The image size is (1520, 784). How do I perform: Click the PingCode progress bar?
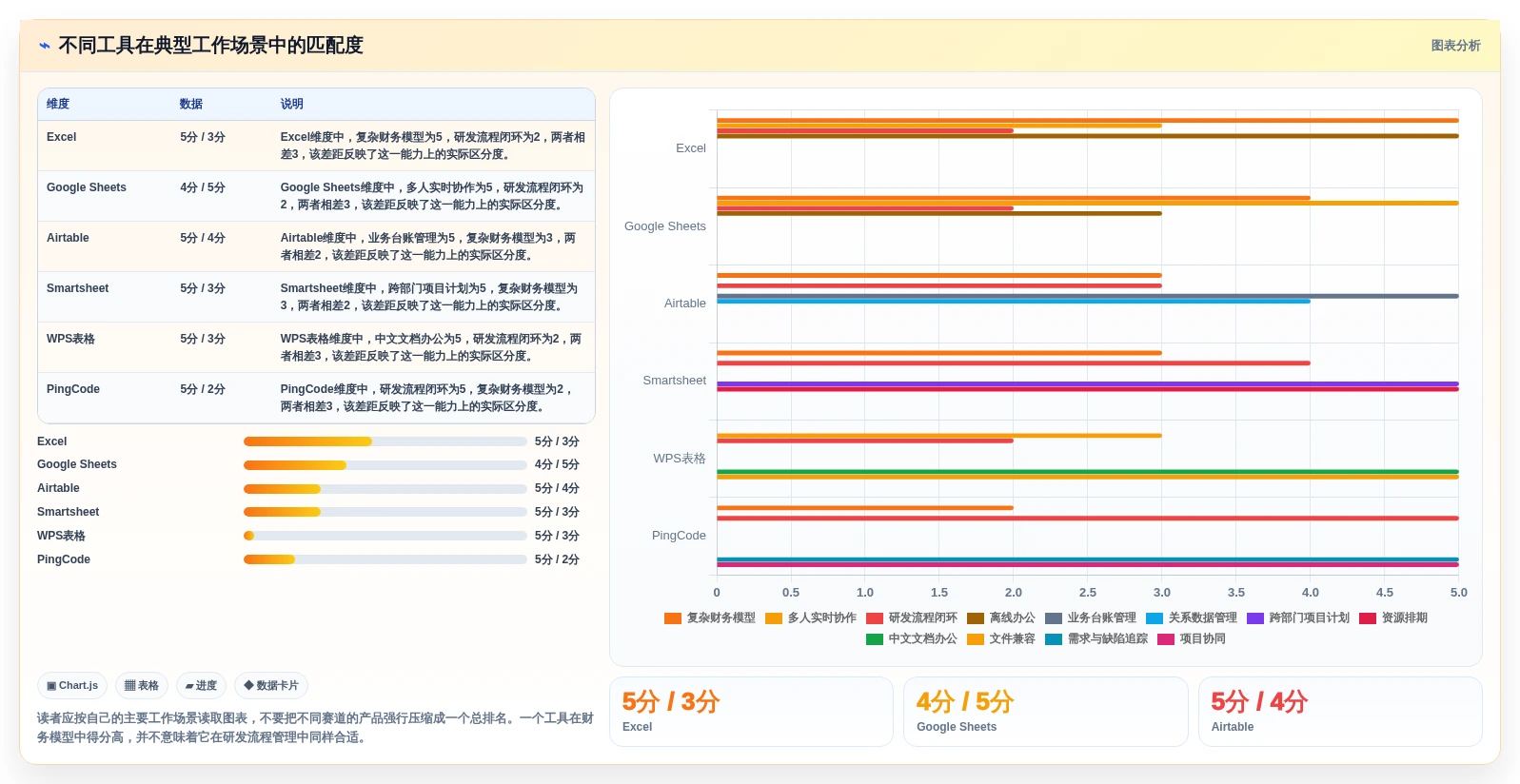point(385,559)
